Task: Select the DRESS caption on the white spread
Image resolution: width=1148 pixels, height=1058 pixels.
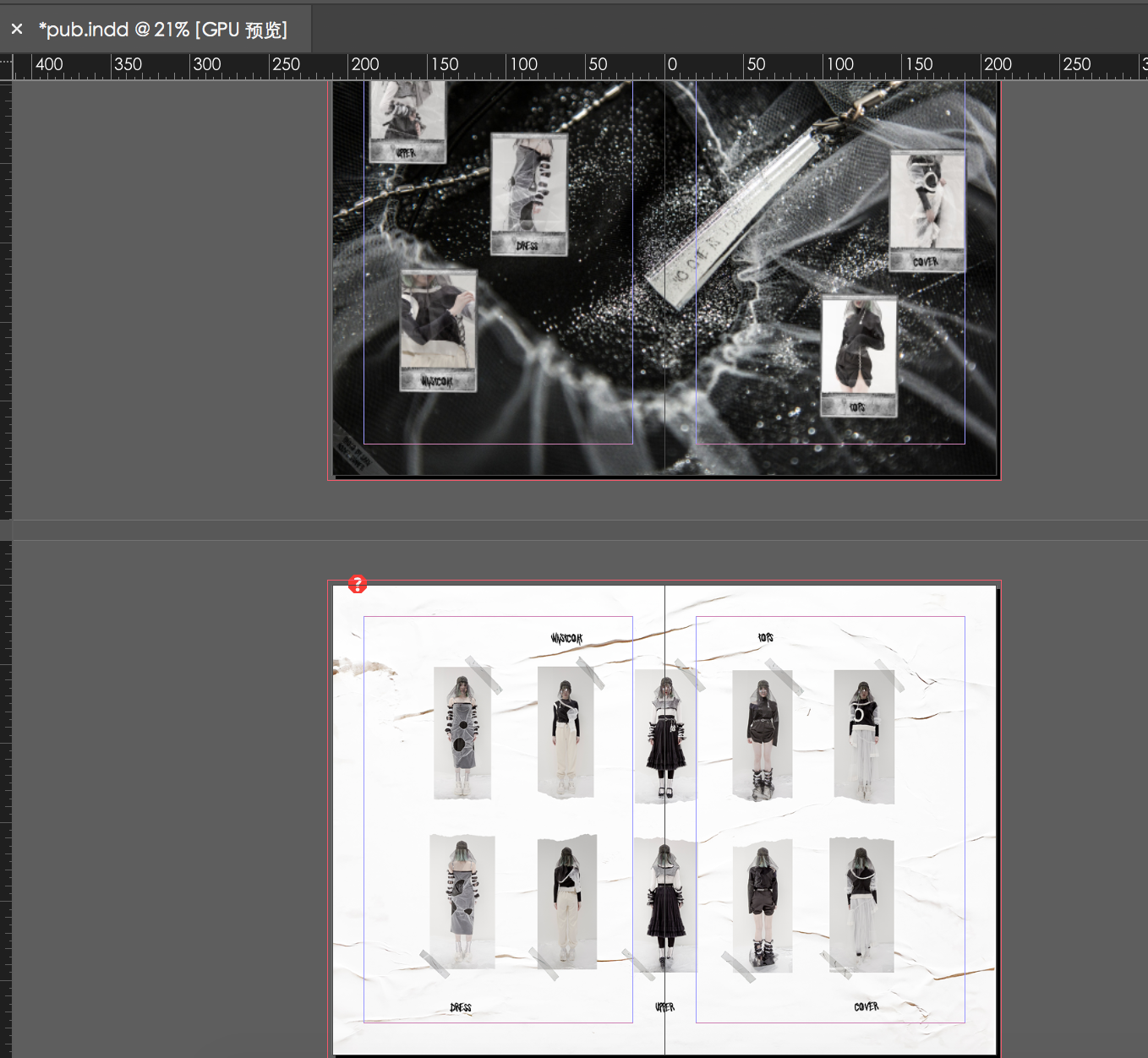Action: (461, 1007)
